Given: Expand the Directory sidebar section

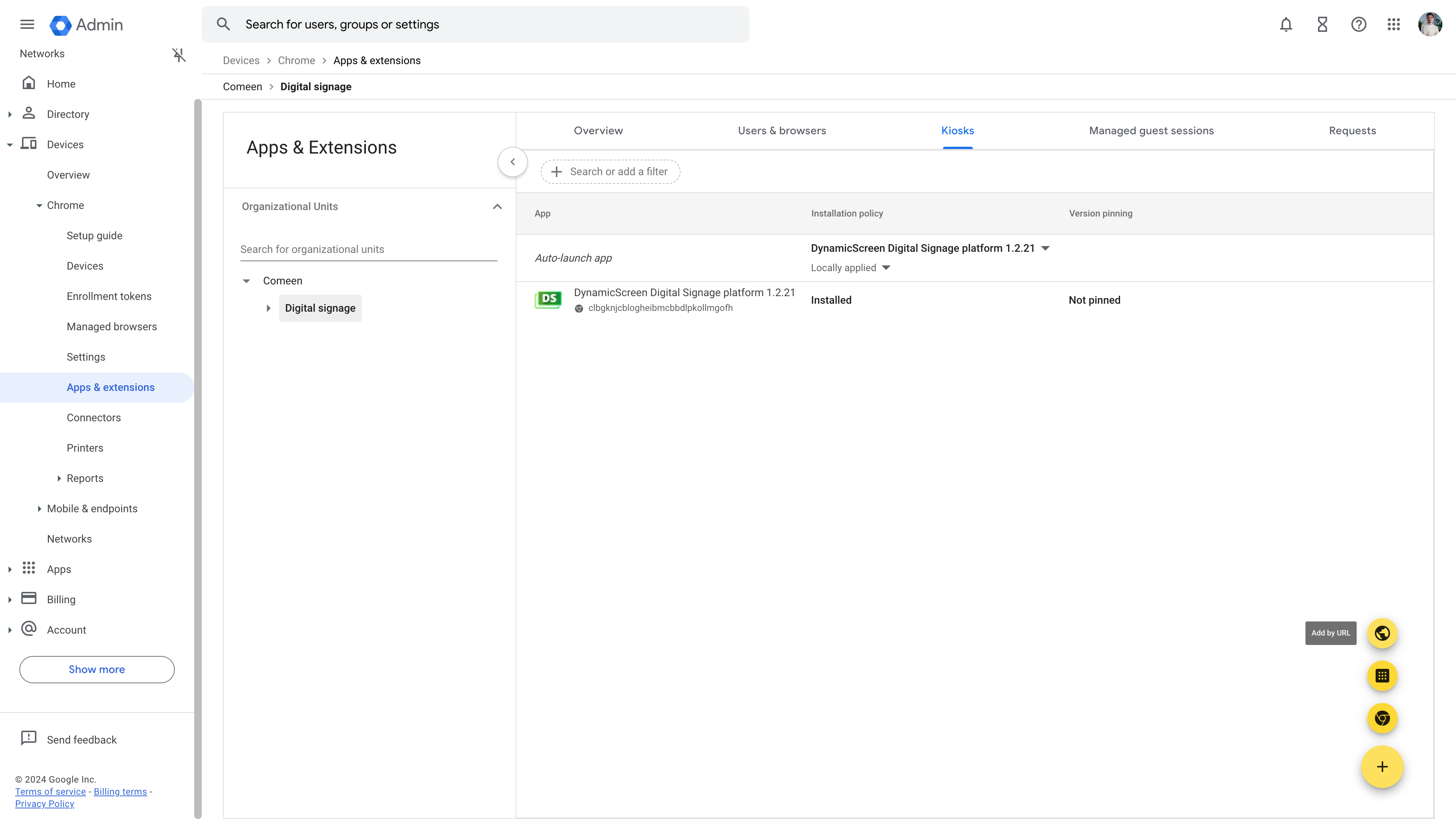Looking at the screenshot, I should (9, 114).
